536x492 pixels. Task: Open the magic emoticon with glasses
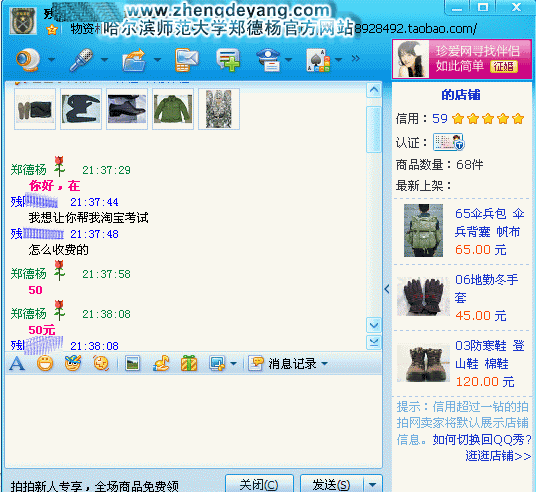[x=73, y=363]
